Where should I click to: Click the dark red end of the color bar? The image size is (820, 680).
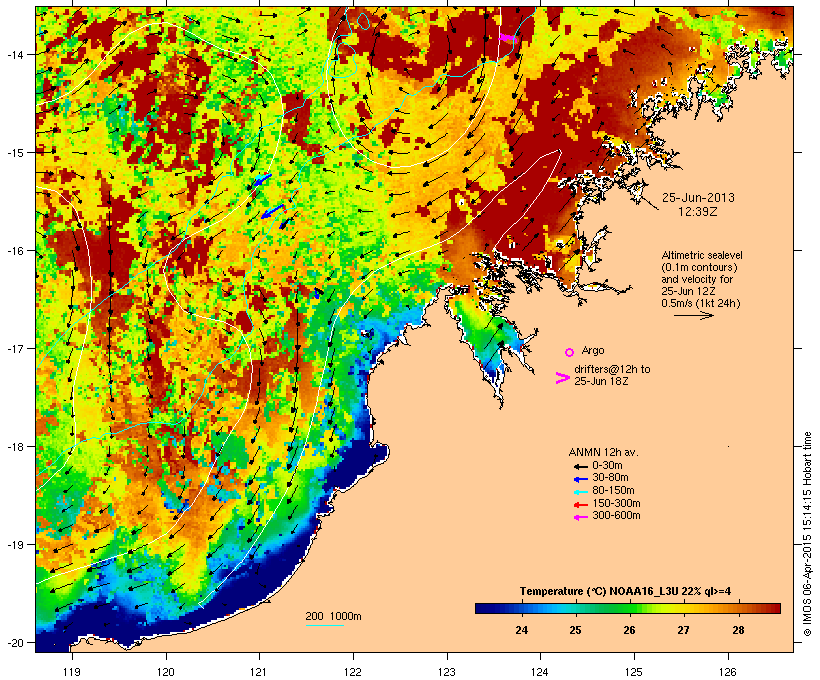coord(774,608)
